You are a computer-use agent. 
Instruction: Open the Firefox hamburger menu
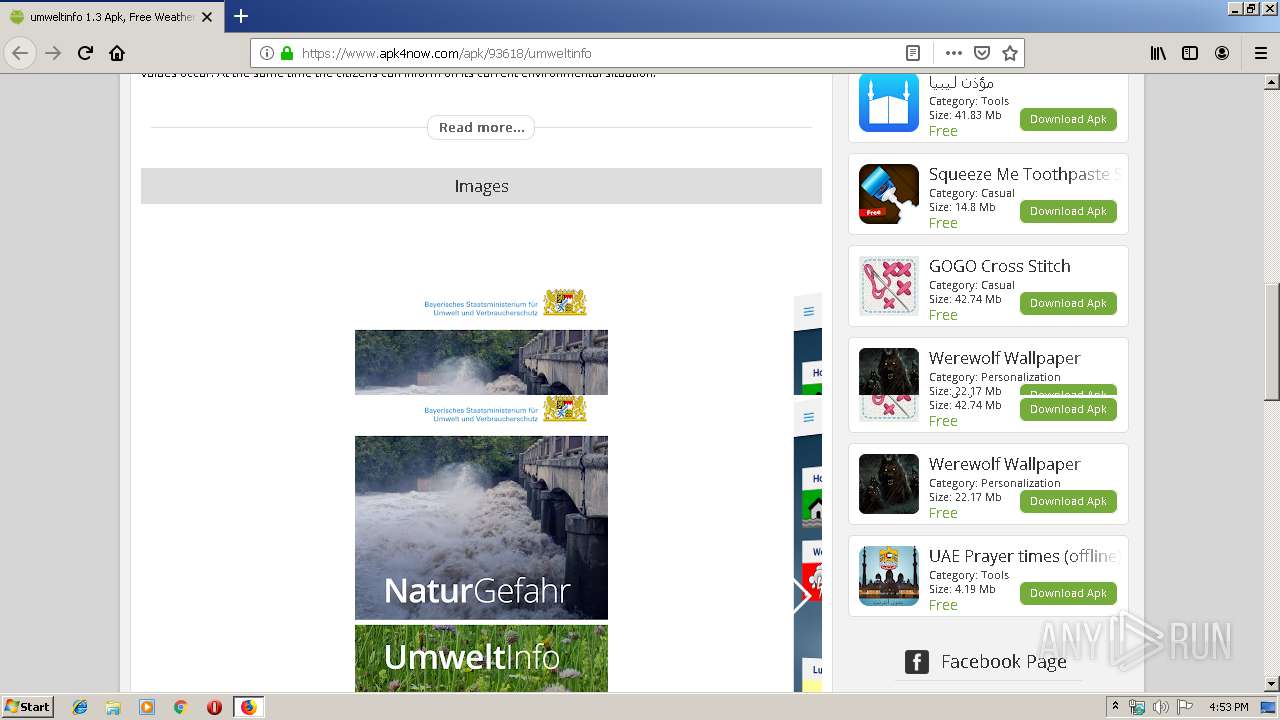[1260, 53]
